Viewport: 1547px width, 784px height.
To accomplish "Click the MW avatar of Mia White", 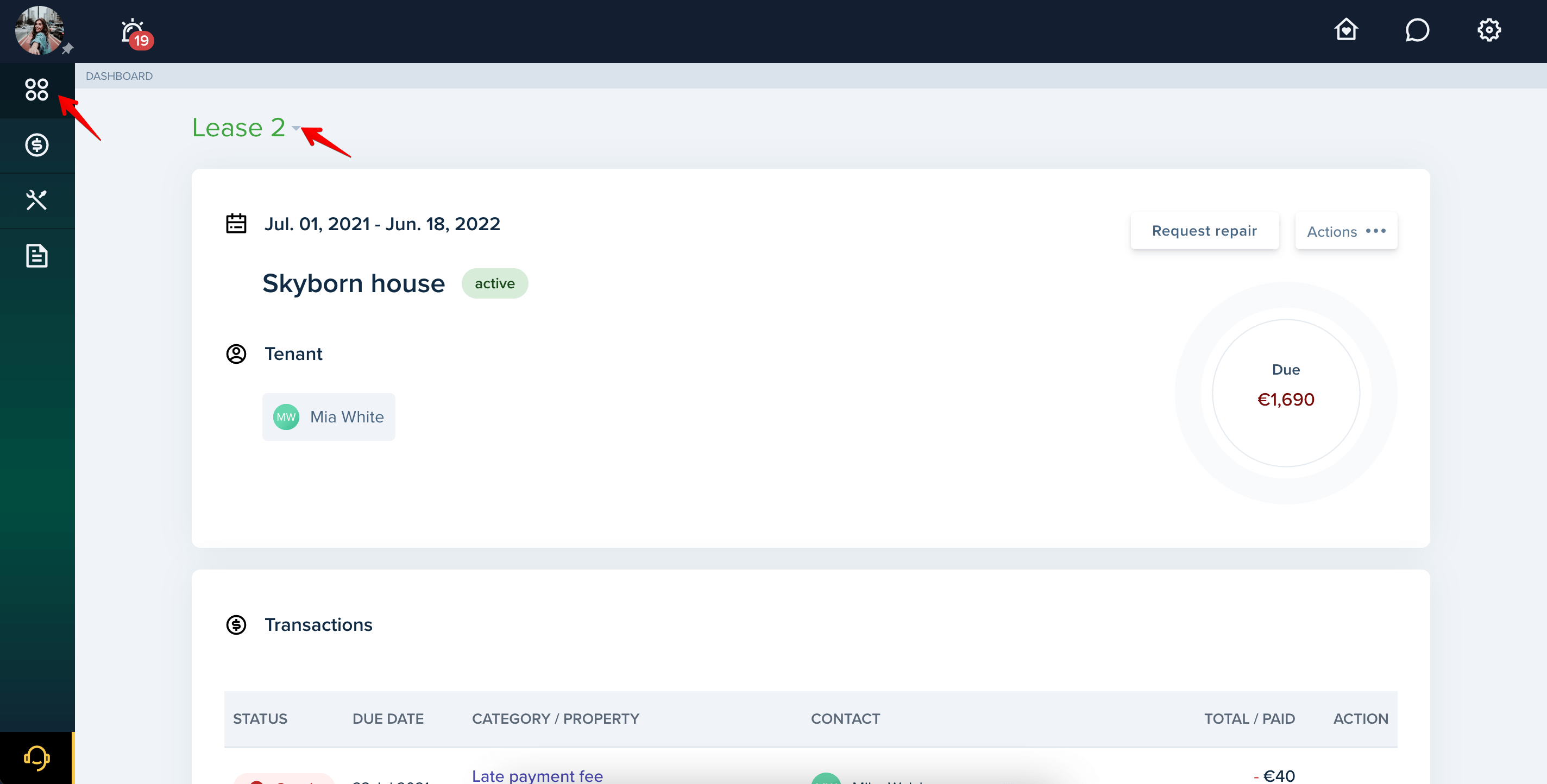I will point(286,416).
